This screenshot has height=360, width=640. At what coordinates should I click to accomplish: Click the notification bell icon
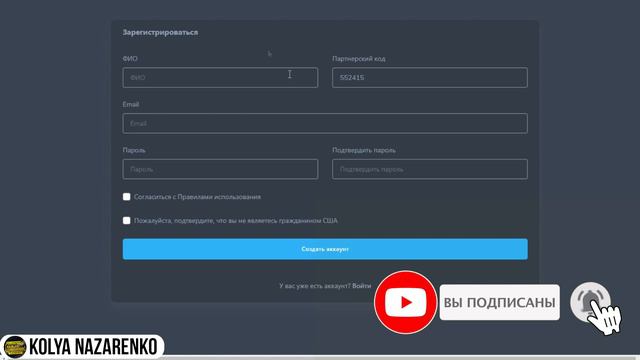click(x=590, y=302)
